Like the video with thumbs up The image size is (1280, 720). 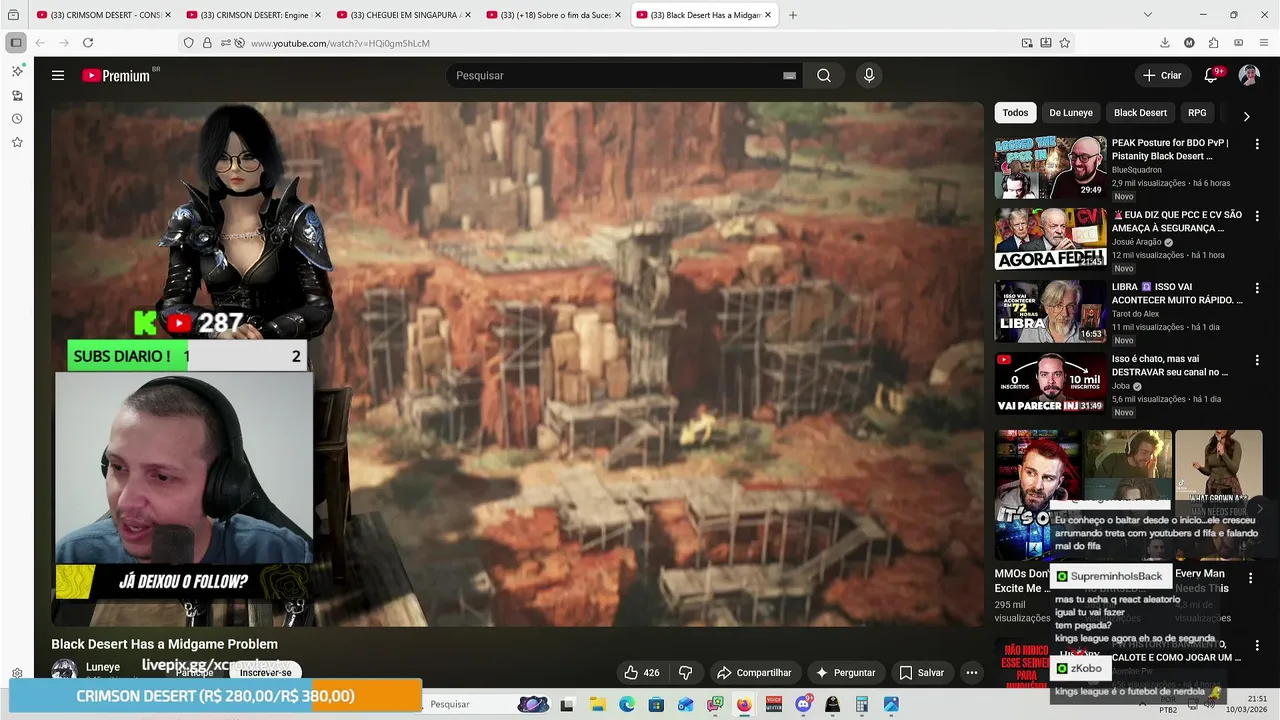coord(642,673)
